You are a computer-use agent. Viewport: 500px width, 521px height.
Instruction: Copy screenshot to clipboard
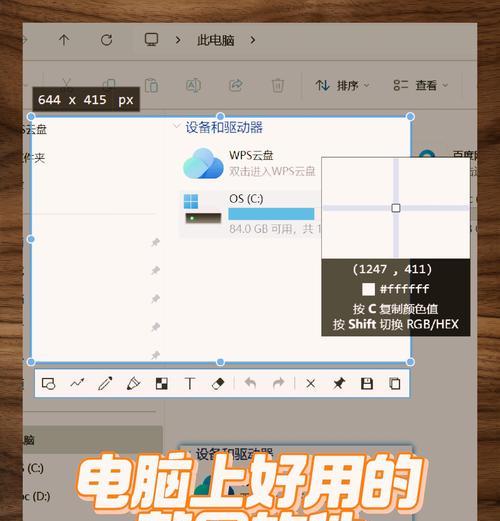[395, 384]
